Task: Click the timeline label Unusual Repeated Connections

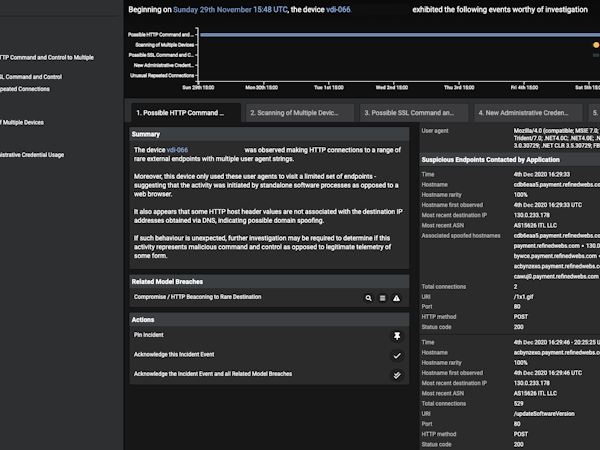Action: (162, 75)
